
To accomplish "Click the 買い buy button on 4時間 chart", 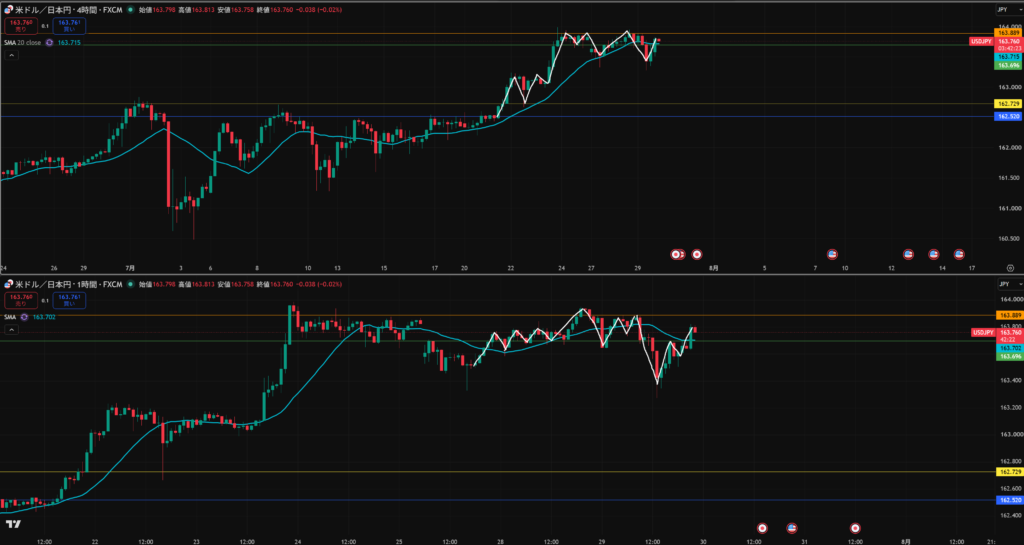I will [x=69, y=26].
